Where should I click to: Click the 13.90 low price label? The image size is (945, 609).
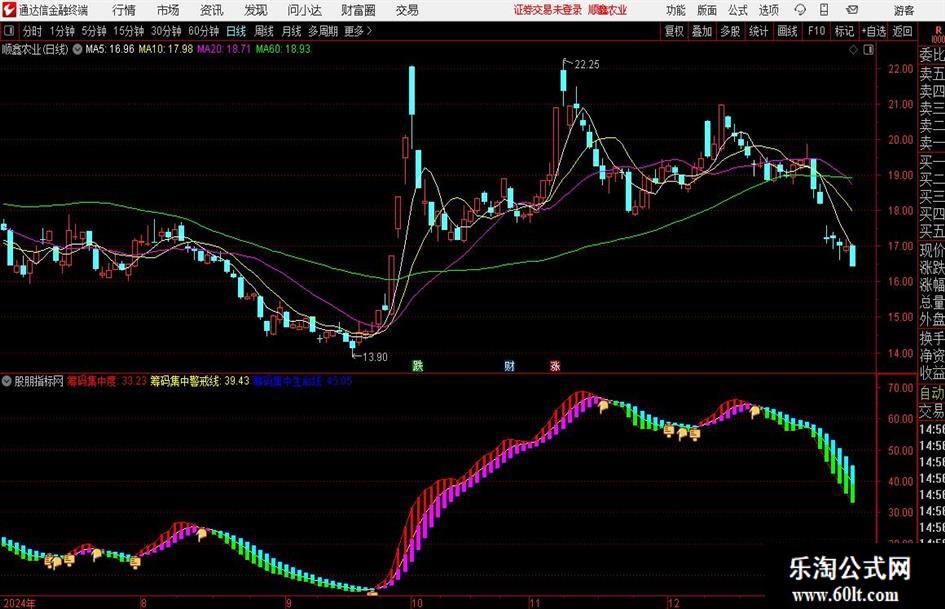(375, 357)
